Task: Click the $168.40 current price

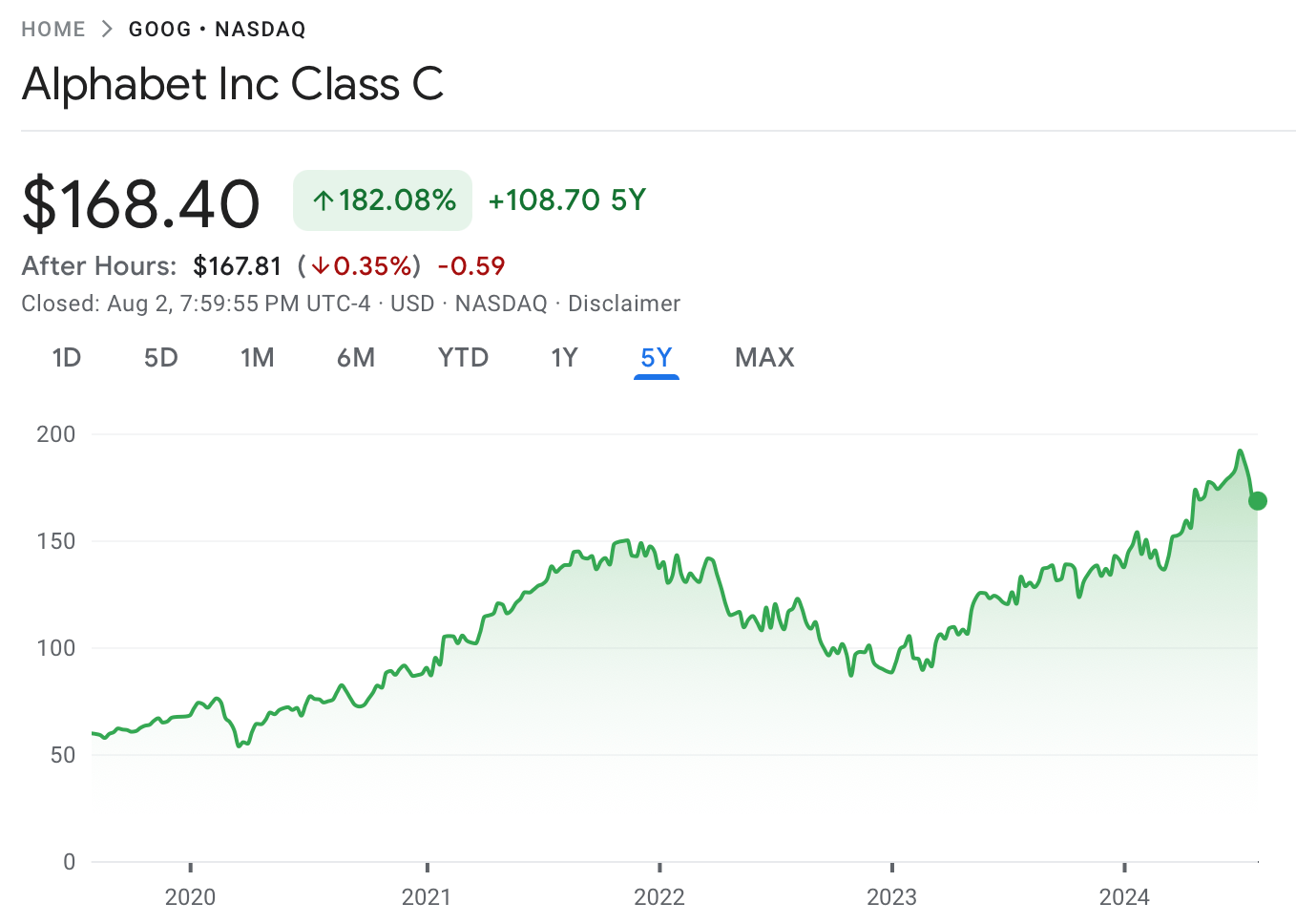Action: pyautogui.click(x=141, y=203)
